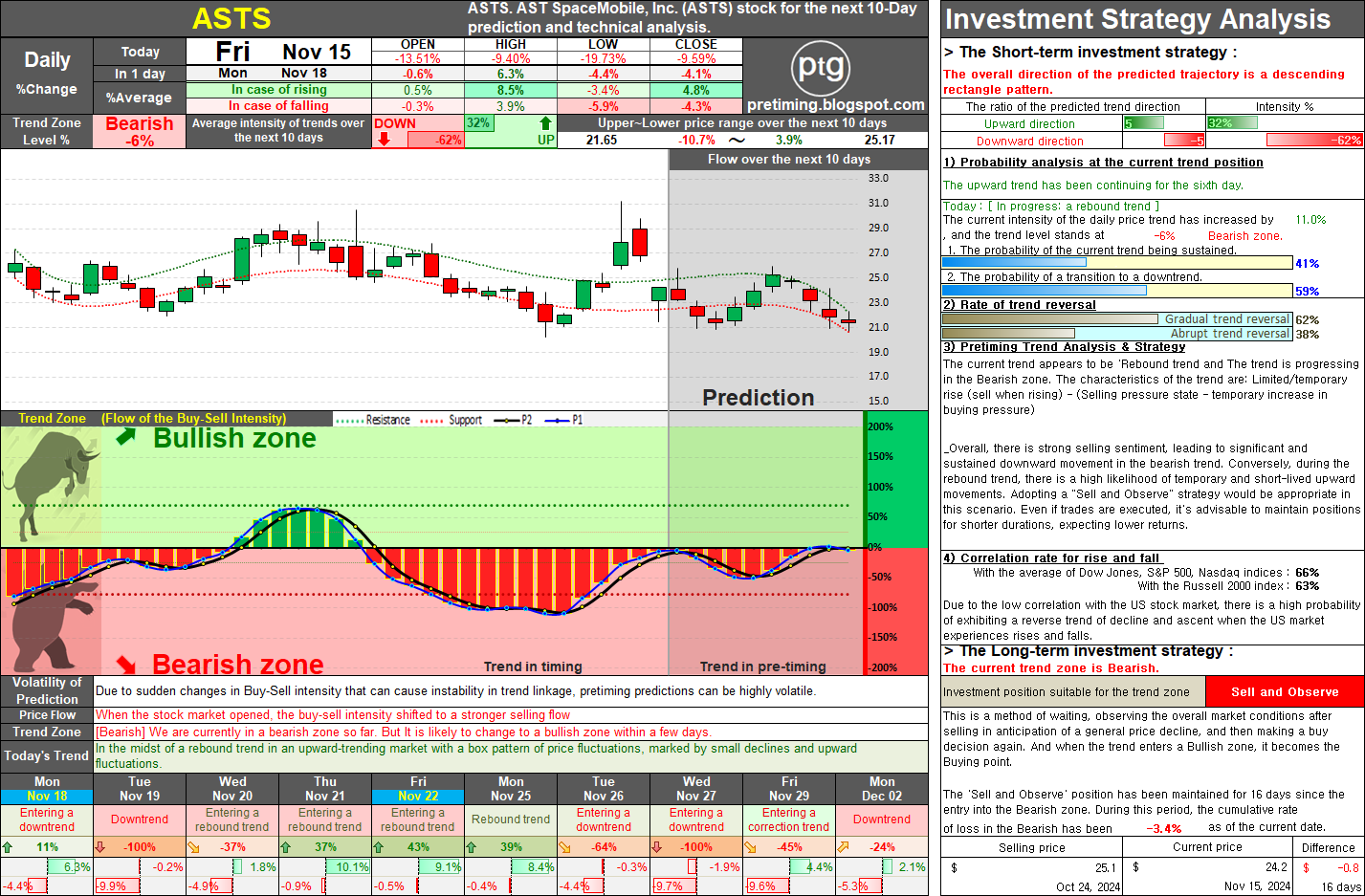1365x896 pixels.
Task: Click the red down arrow for Tue Nov 19
Action: coord(99,847)
